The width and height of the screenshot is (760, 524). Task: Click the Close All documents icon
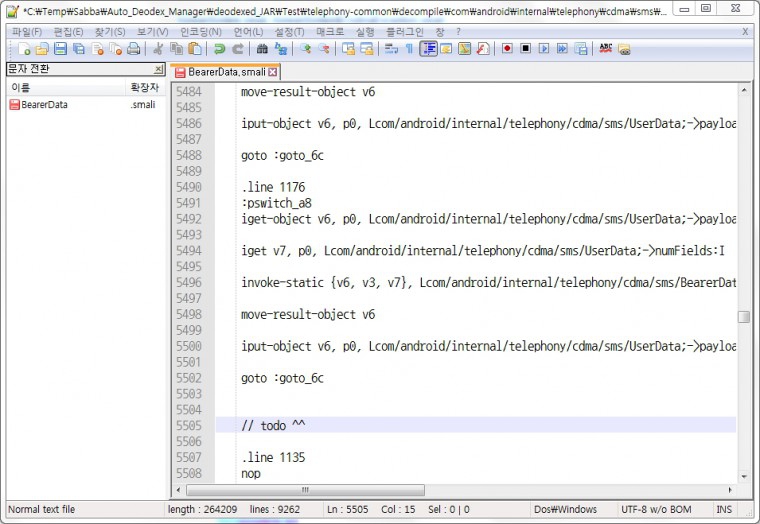115,48
